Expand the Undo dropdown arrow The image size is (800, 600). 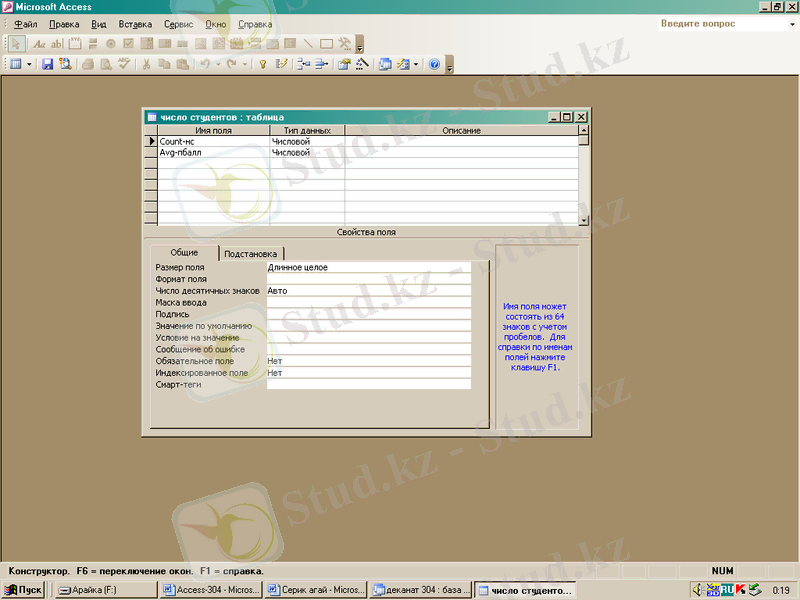click(217, 64)
